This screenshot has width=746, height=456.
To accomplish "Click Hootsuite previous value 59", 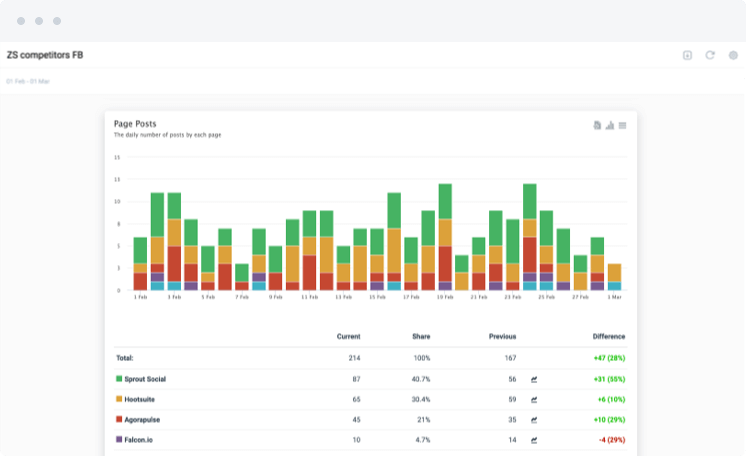I will point(512,399).
